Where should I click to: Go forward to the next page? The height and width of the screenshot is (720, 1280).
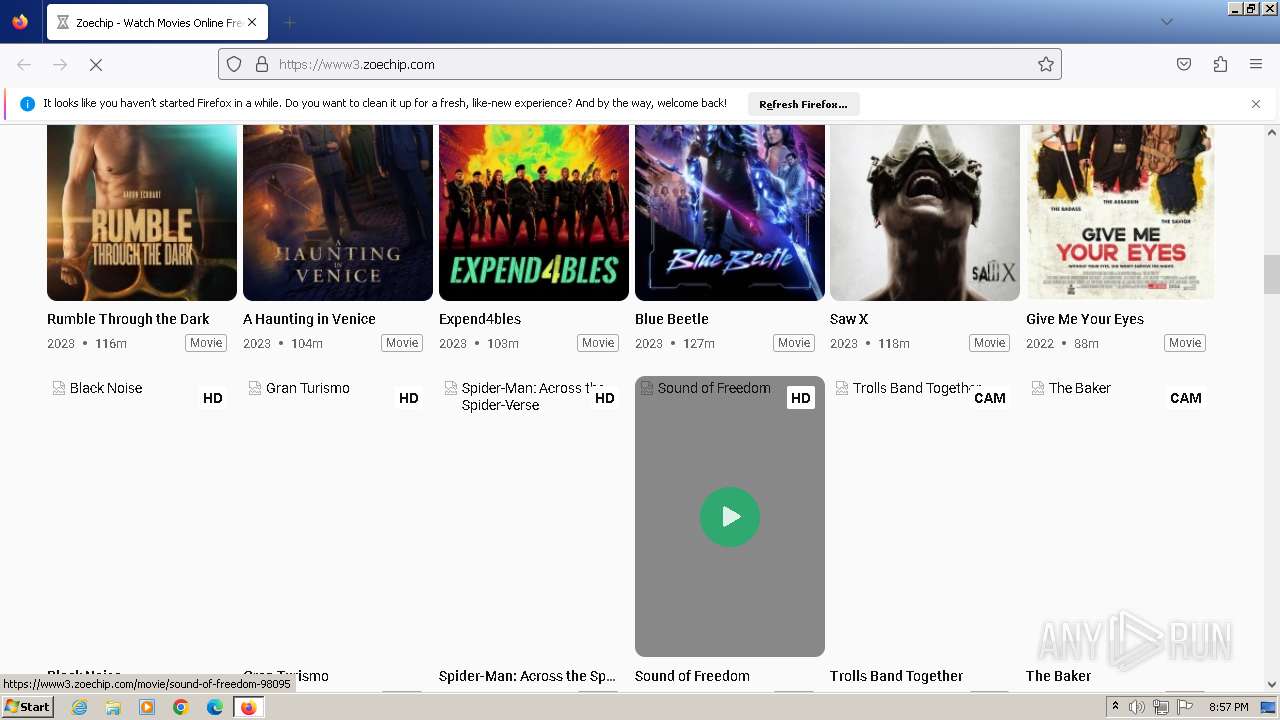[60, 64]
